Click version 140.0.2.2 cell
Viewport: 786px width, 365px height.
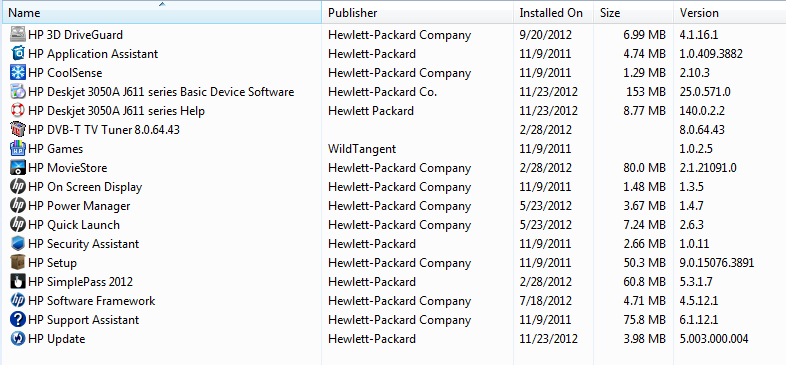pyautogui.click(x=702, y=111)
